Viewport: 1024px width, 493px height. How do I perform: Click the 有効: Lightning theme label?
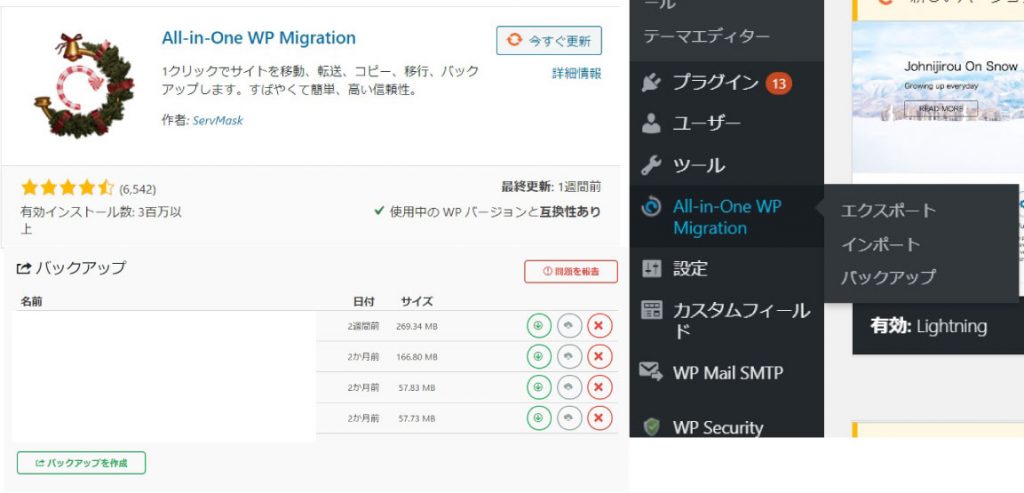tap(929, 326)
